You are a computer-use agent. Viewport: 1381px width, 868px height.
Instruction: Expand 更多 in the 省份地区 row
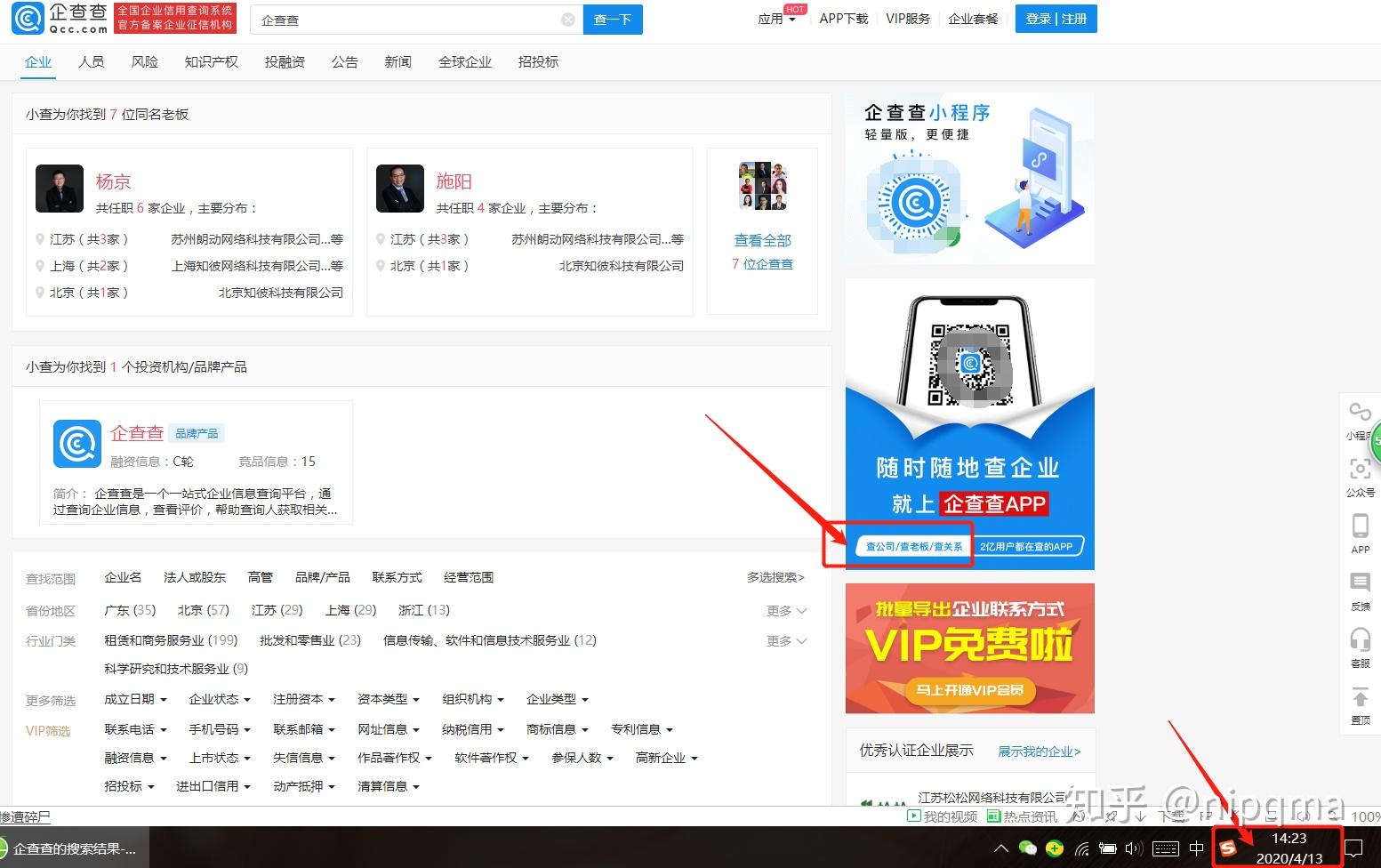pyautogui.click(x=787, y=611)
